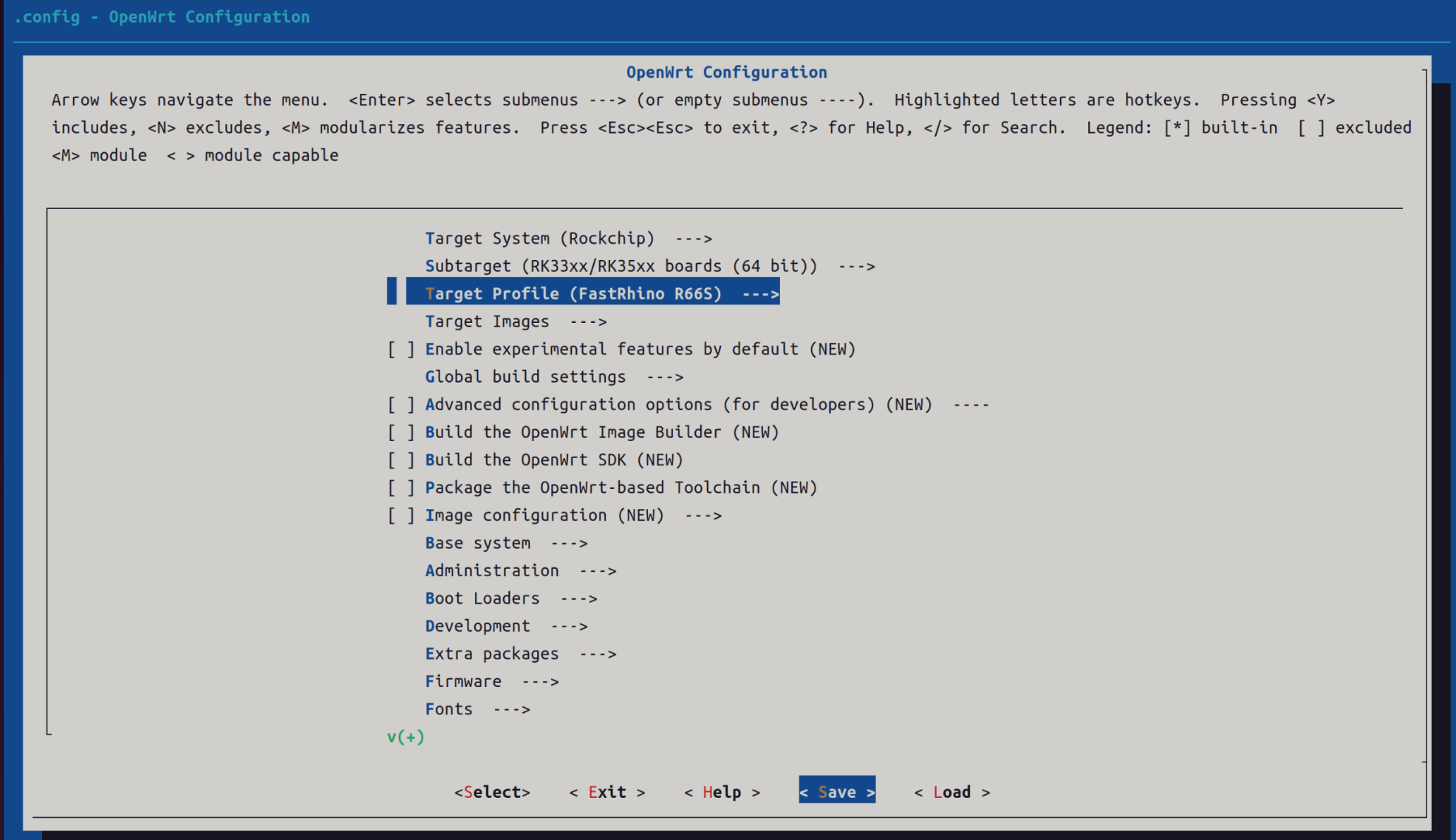
Task: Open the Target Images submenu
Action: click(516, 321)
